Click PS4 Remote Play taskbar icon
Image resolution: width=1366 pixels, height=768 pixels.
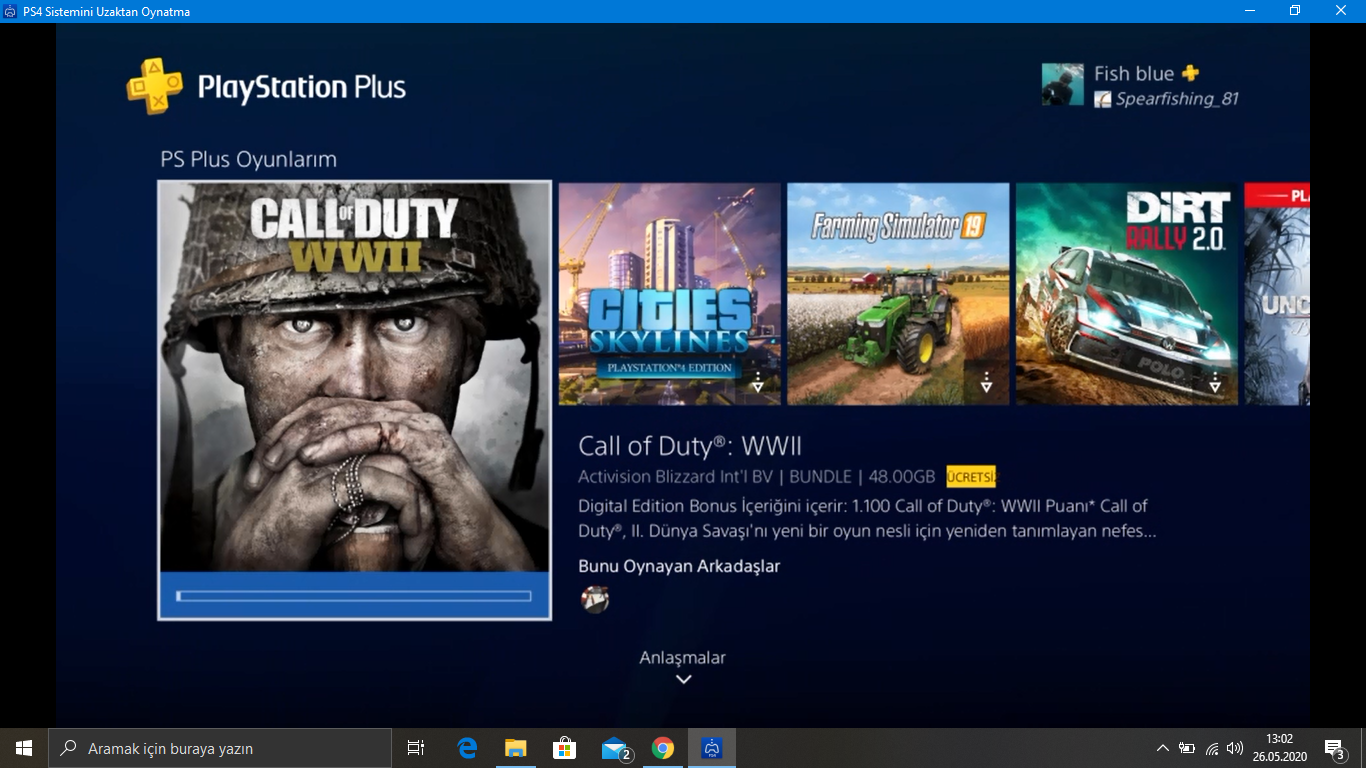pos(712,748)
